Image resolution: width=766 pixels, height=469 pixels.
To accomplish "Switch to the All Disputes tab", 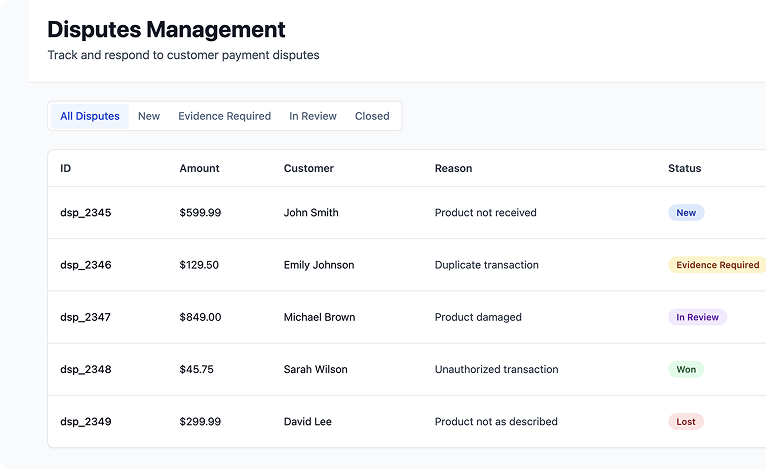I will click(x=90, y=116).
